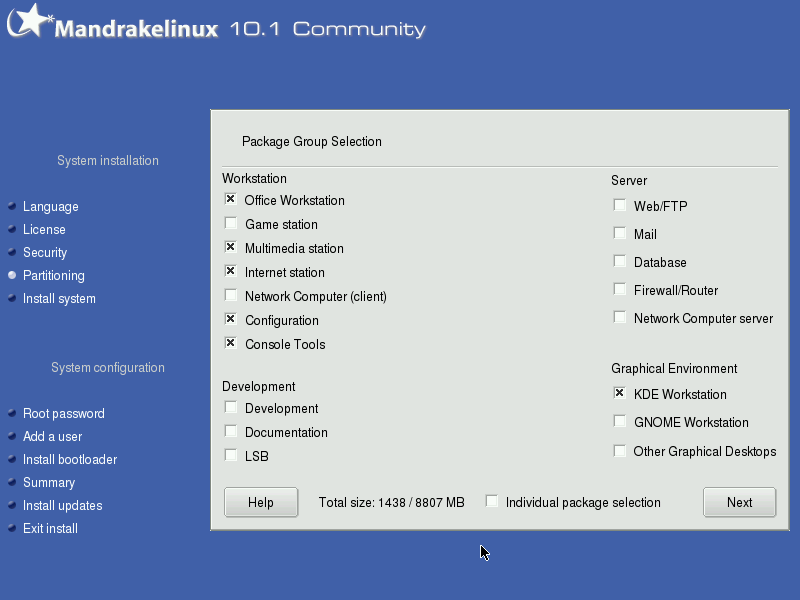Click the Summary step bullet
Viewport: 800px width, 600px height.
point(12,482)
